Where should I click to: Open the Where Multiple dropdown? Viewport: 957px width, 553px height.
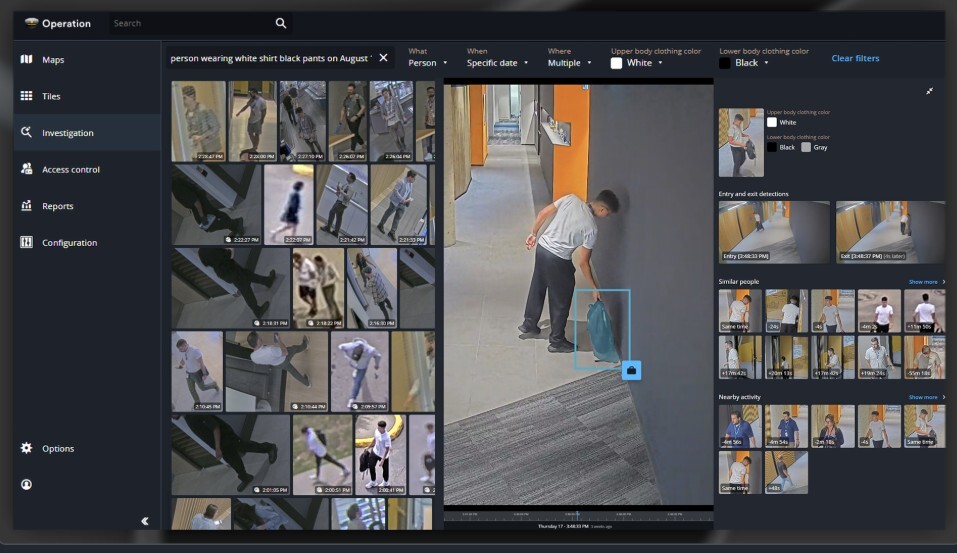[x=569, y=63]
